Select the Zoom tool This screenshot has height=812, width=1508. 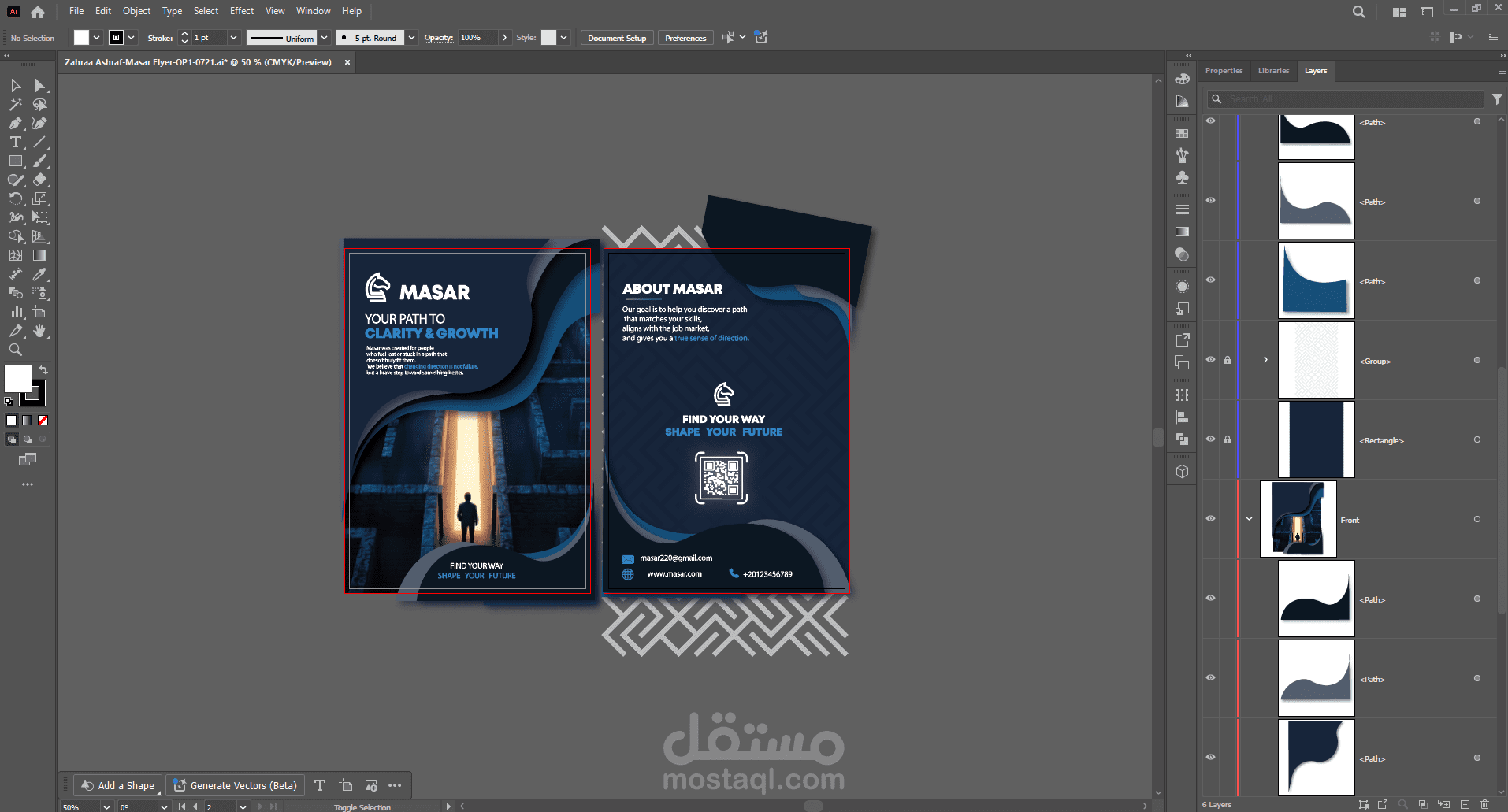click(16, 350)
